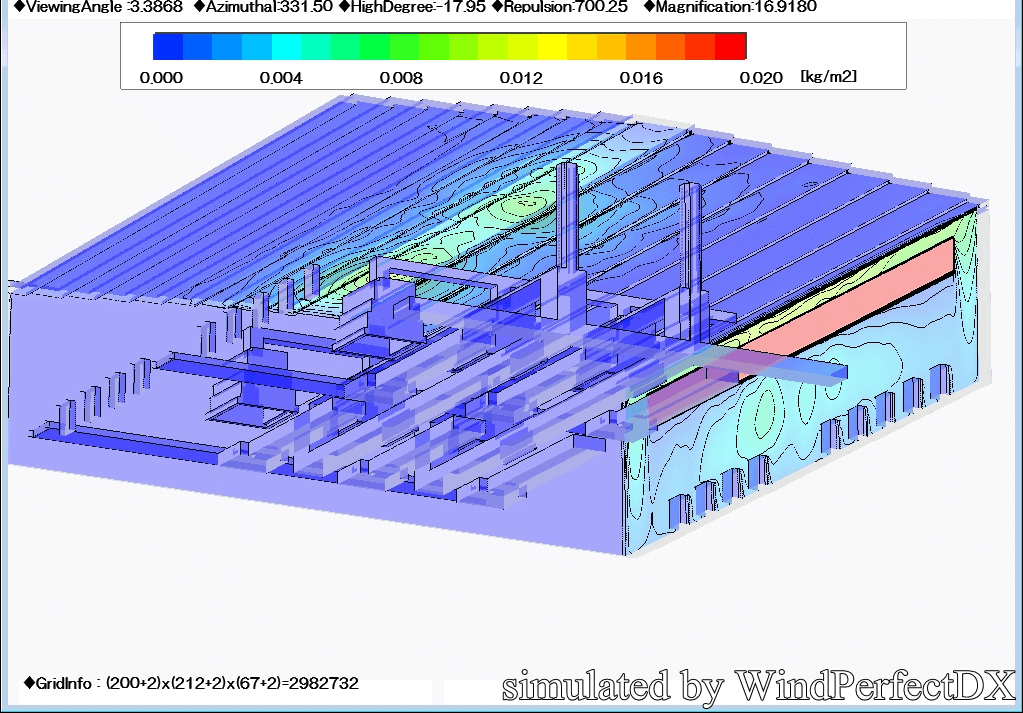The width and height of the screenshot is (1023, 713).
Task: Click the ViewingAngle readout in top bar
Action: click(90, 7)
